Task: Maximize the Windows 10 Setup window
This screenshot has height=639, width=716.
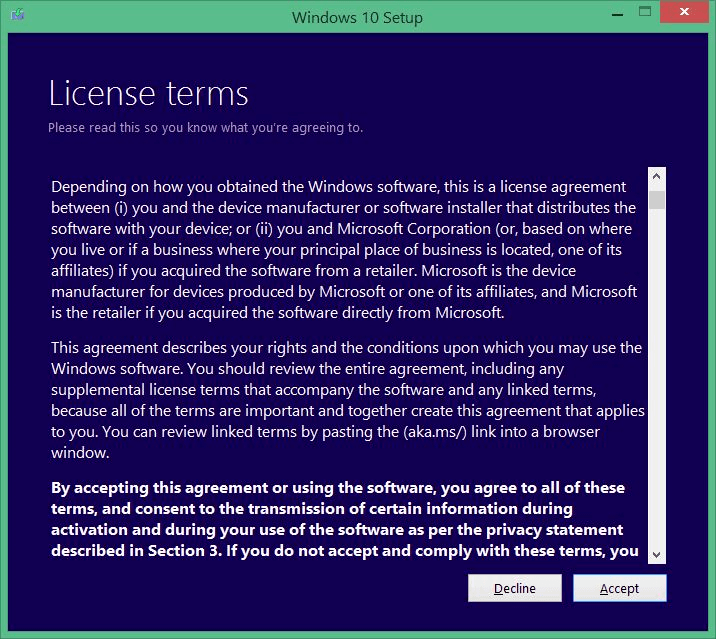Action: [x=645, y=12]
